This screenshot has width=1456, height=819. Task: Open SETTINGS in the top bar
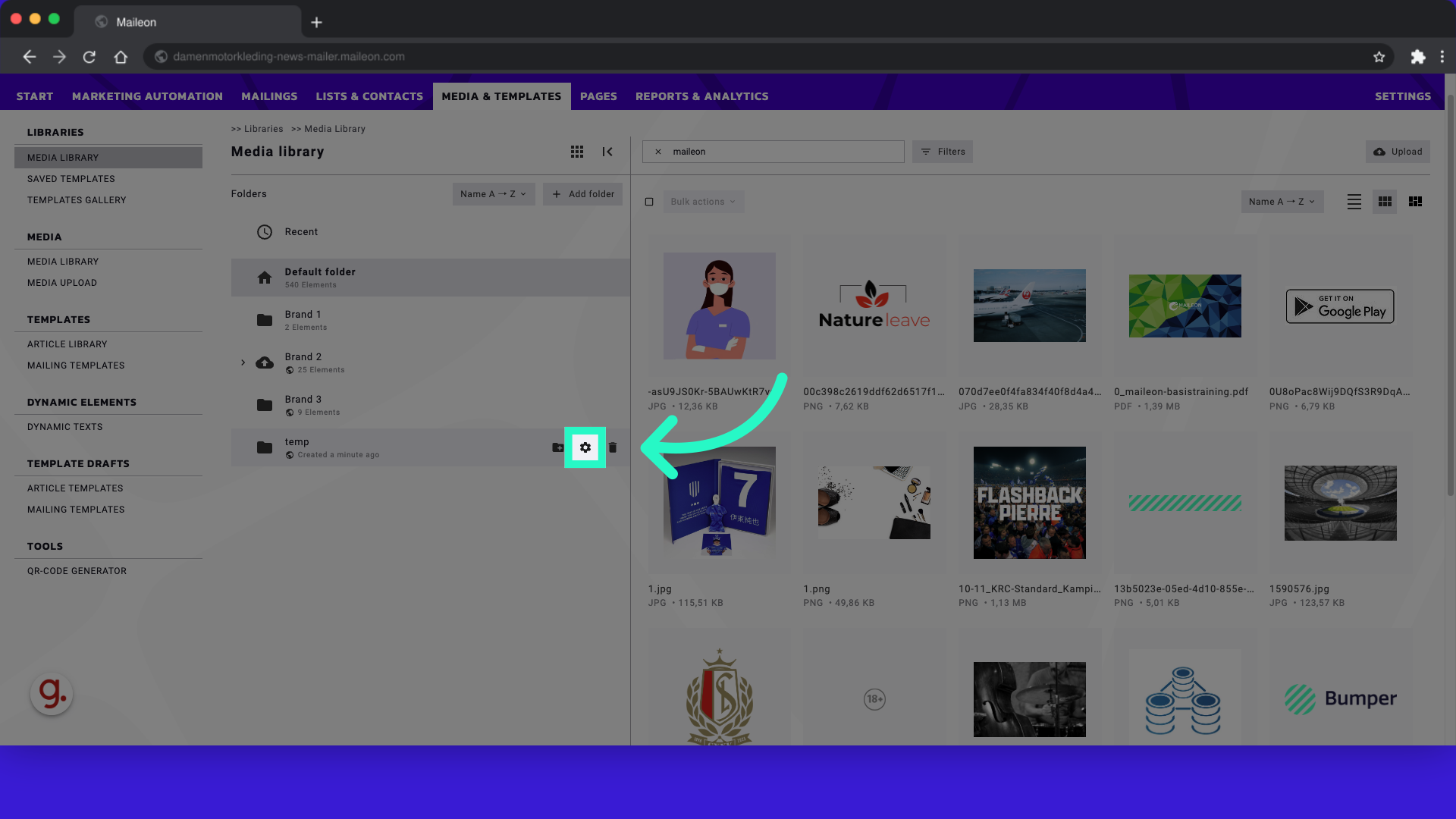pyautogui.click(x=1403, y=96)
